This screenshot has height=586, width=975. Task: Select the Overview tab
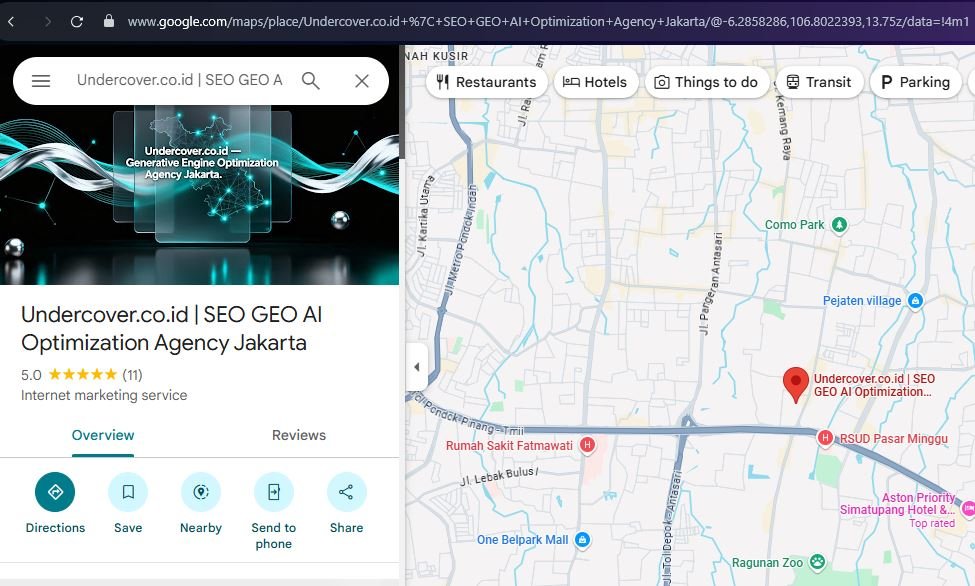click(x=103, y=435)
